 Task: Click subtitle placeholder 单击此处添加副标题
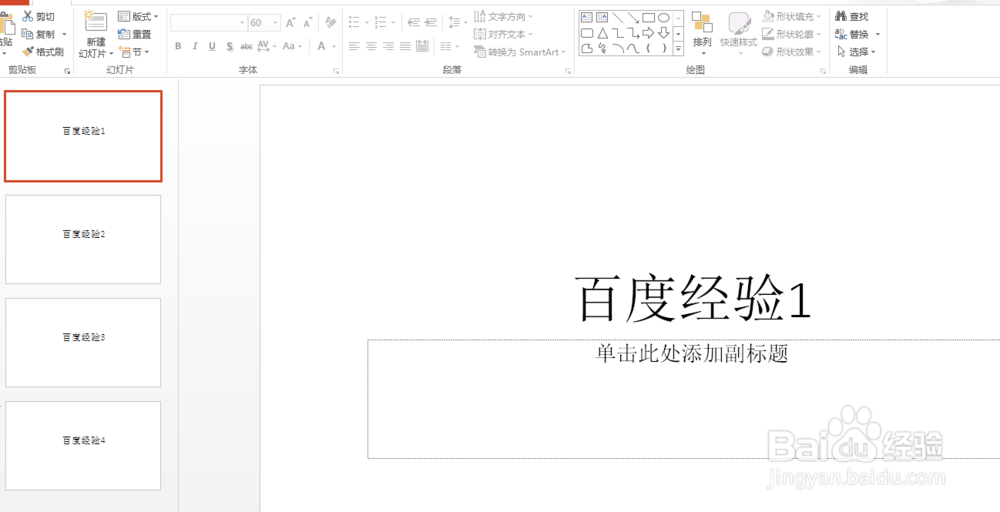pos(692,353)
